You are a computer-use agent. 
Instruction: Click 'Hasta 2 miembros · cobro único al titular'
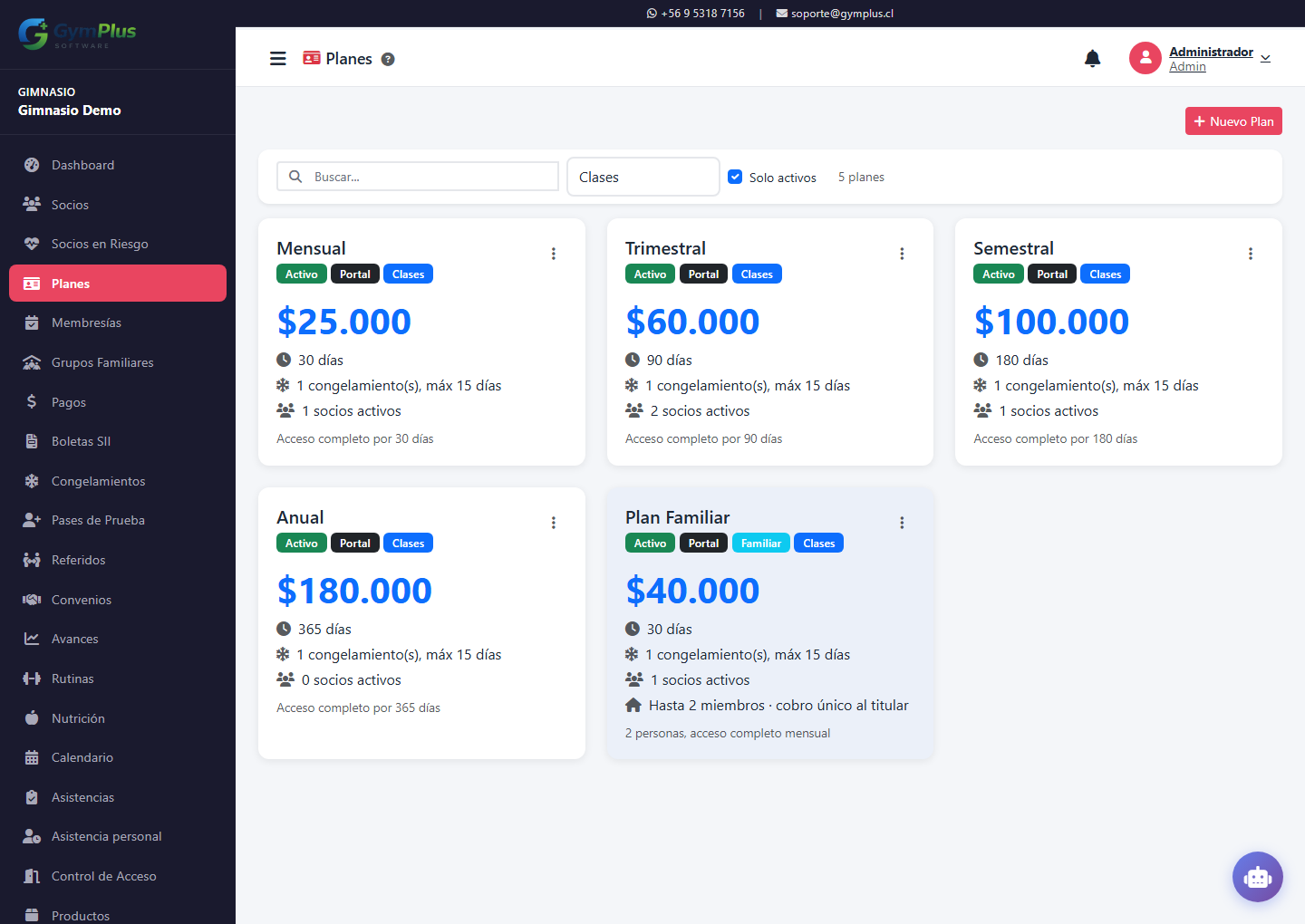coord(778,705)
